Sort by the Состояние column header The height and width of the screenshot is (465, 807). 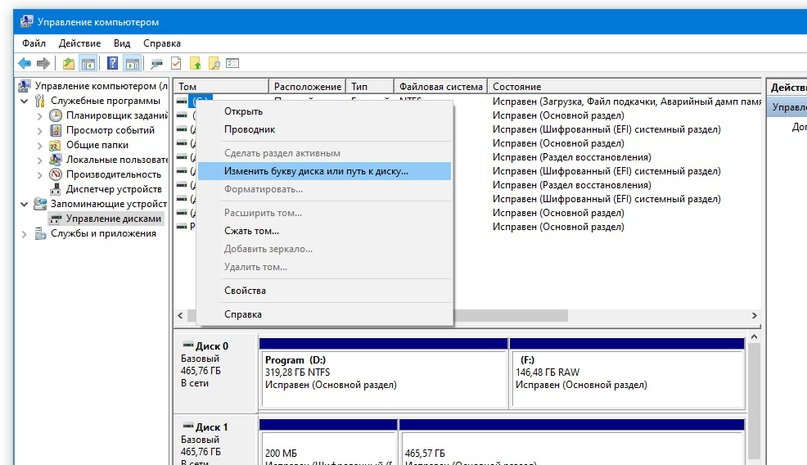pos(624,87)
